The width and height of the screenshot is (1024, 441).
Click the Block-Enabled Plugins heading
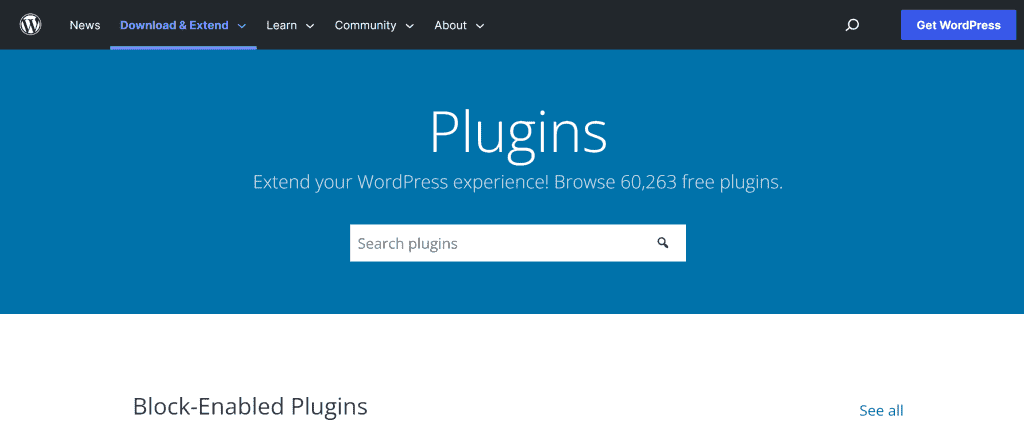click(250, 406)
